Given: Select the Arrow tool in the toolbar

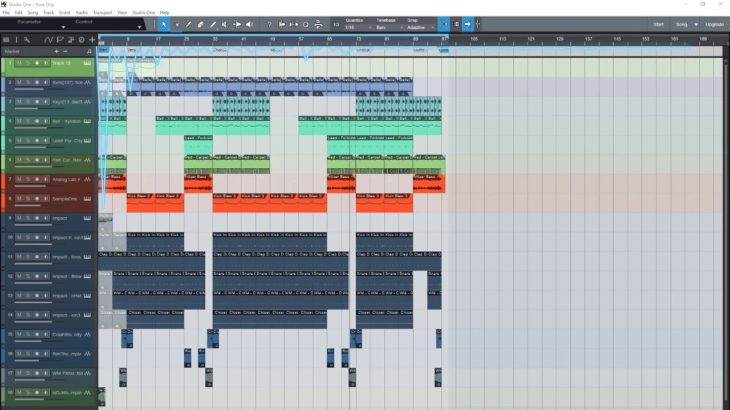Looking at the screenshot, I should [x=164, y=24].
